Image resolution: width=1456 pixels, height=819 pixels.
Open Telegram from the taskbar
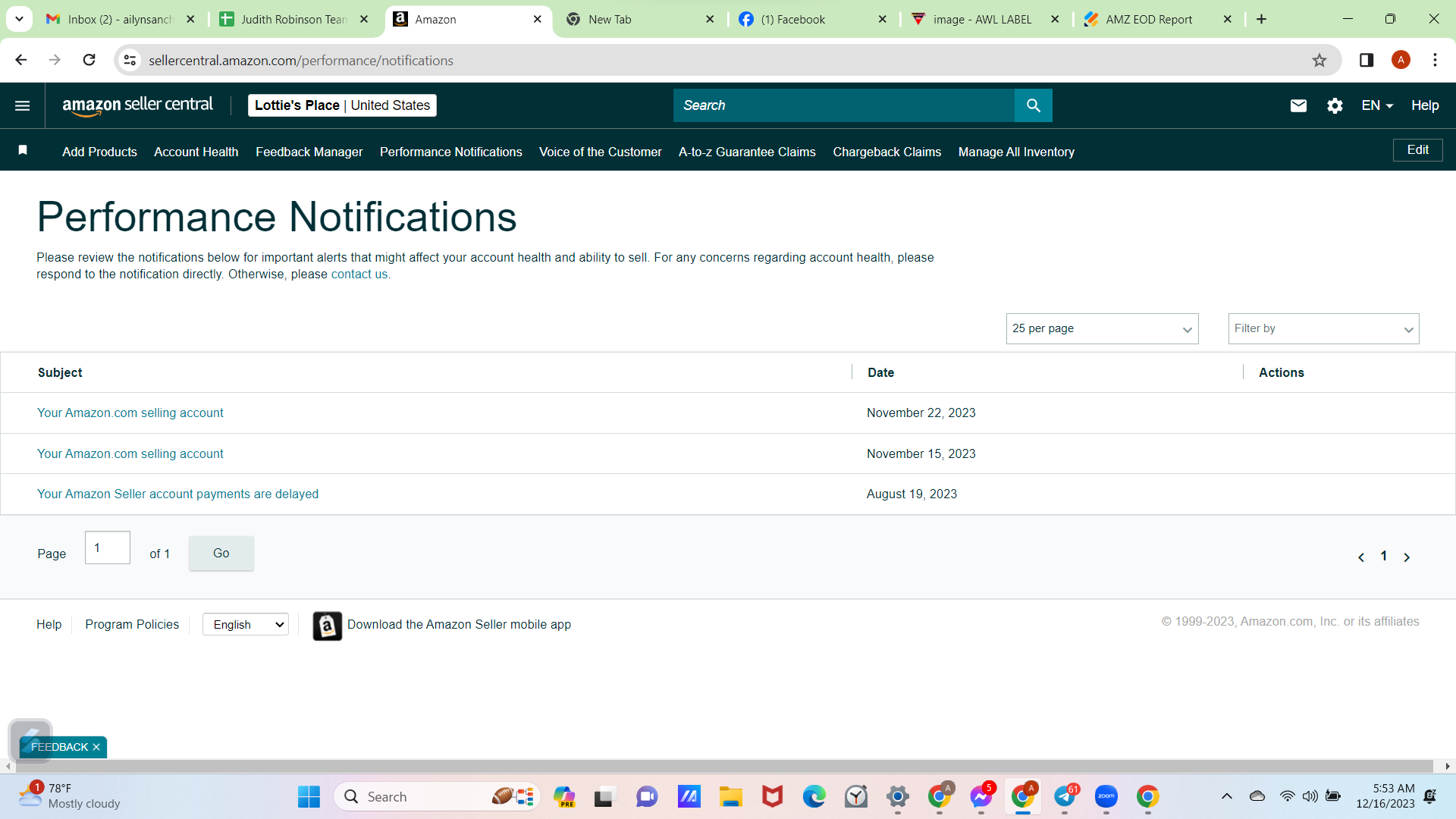(x=1065, y=796)
